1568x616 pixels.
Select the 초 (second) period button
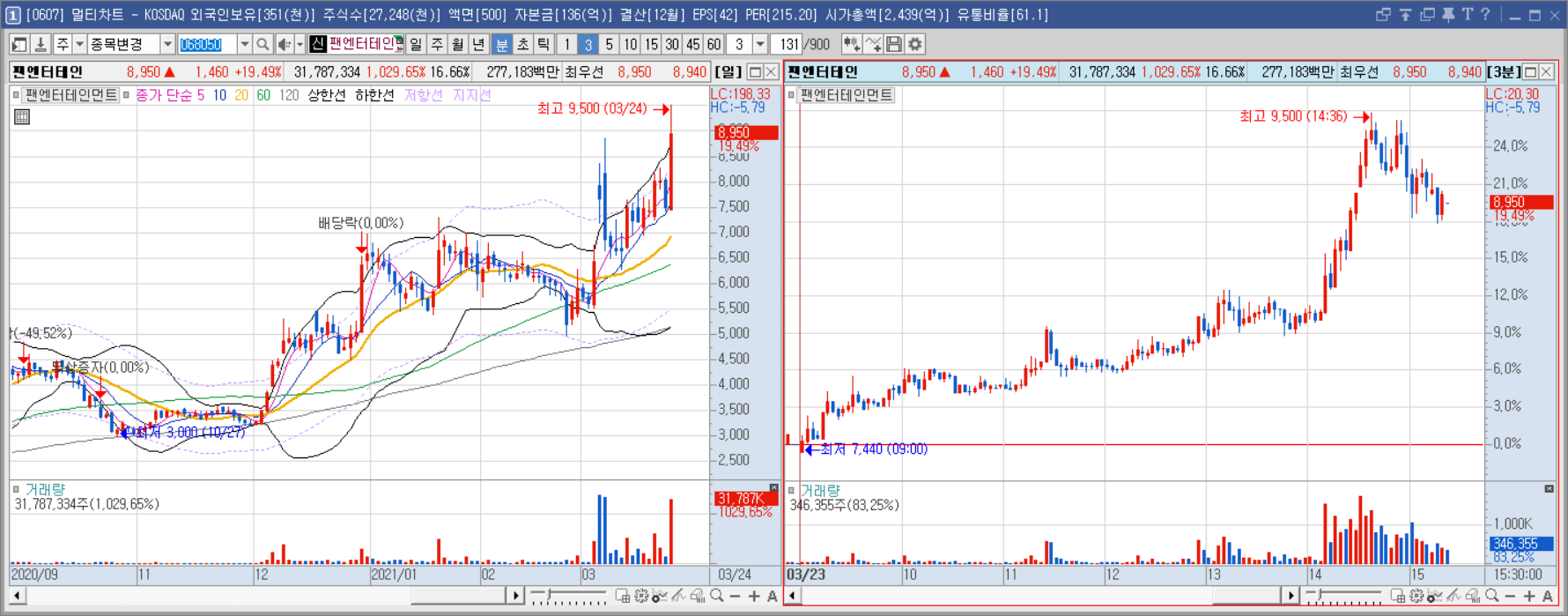[523, 44]
